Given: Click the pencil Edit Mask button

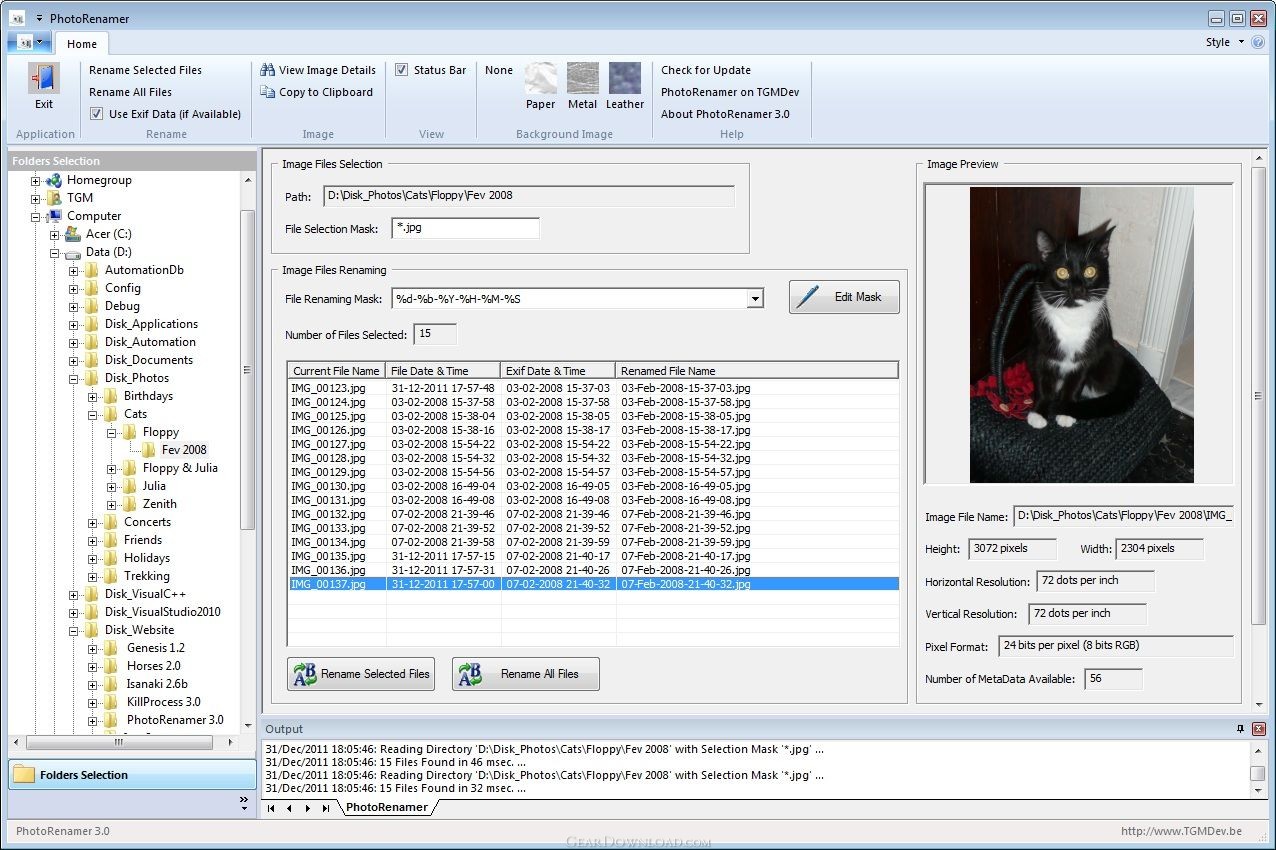Looking at the screenshot, I should [844, 297].
